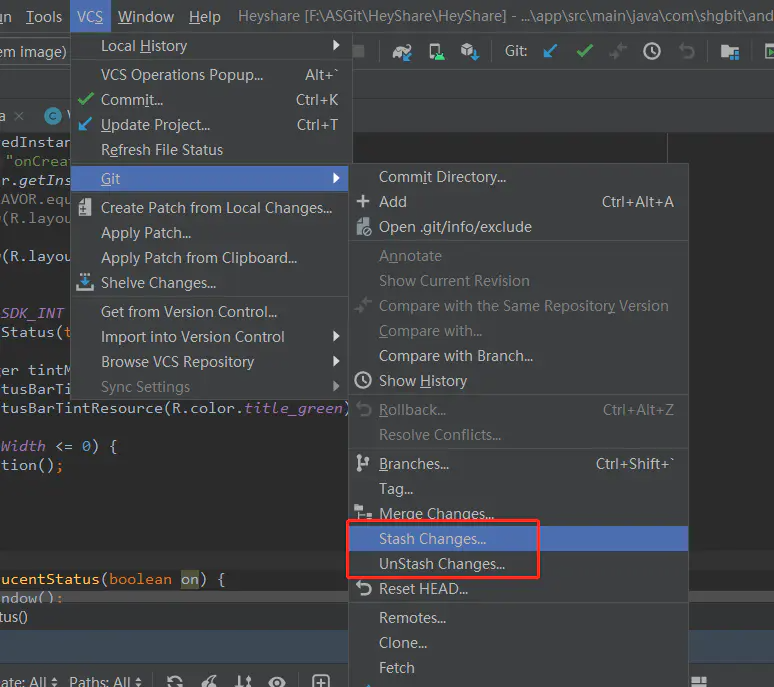Open the AVD Manager toolbar icon
Image resolution: width=774 pixels, height=687 pixels.
click(x=436, y=51)
